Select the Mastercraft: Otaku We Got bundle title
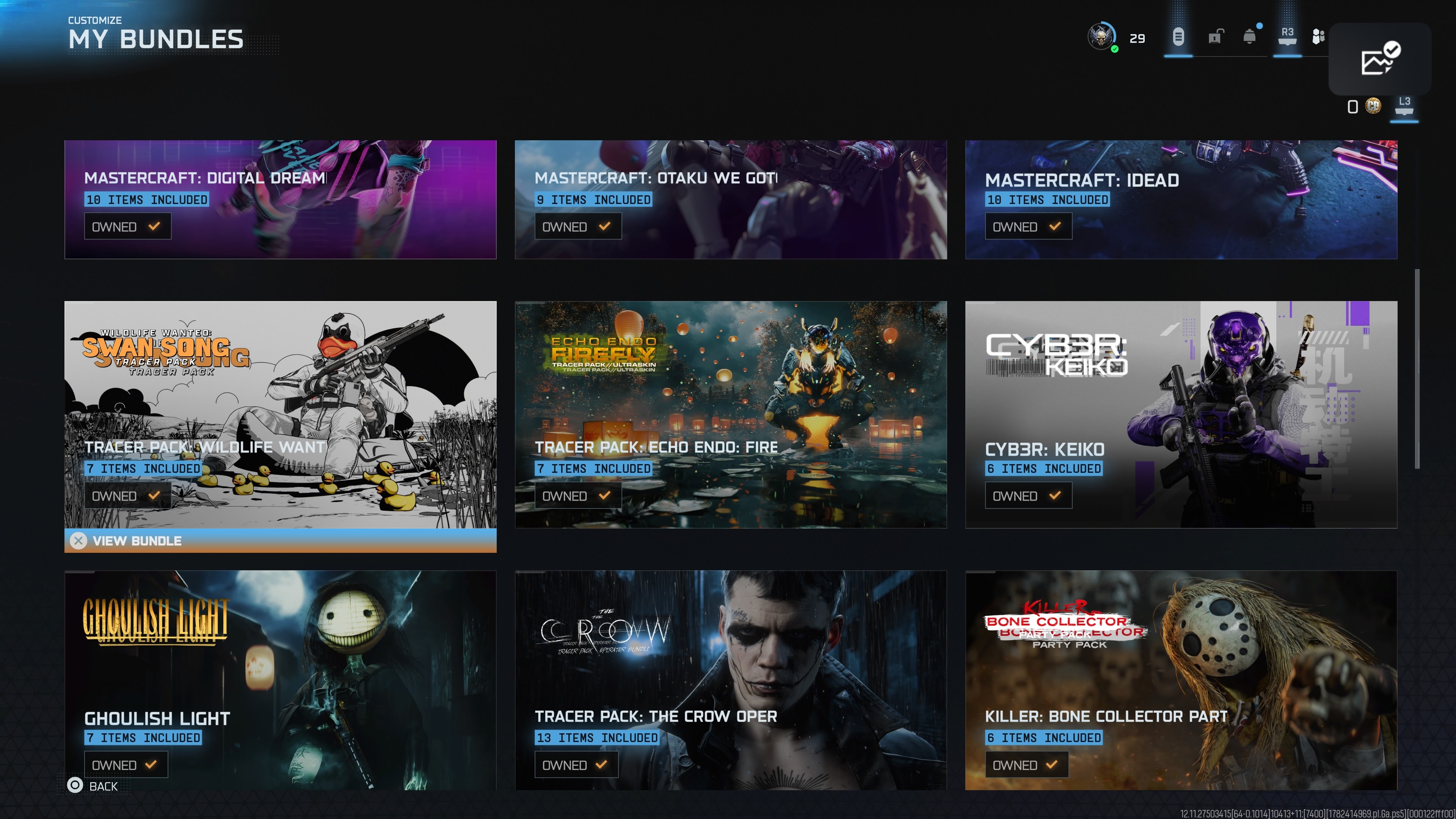Viewport: 1456px width, 819px height. (x=656, y=178)
